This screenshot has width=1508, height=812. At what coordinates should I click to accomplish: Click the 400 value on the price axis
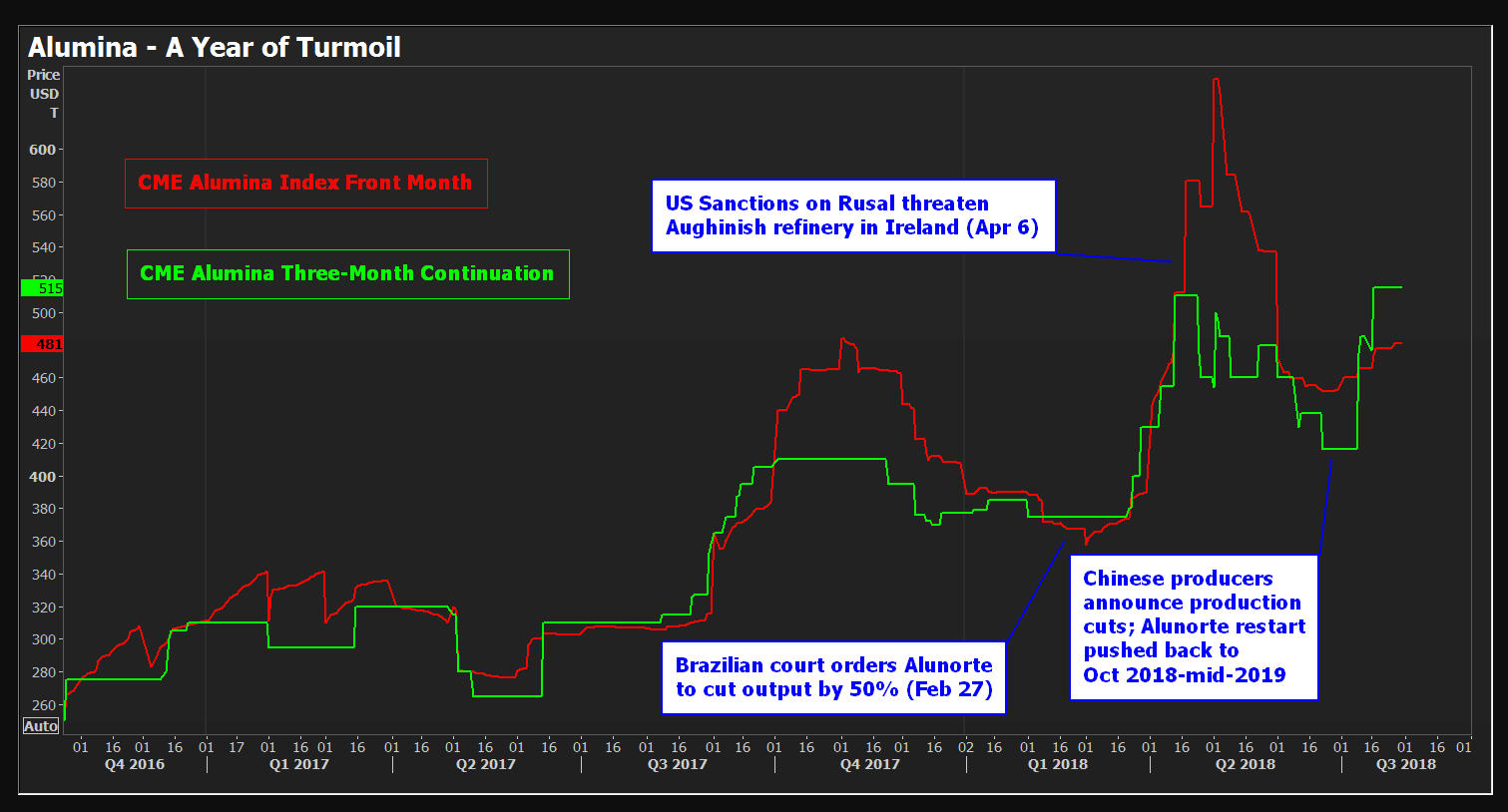43,477
